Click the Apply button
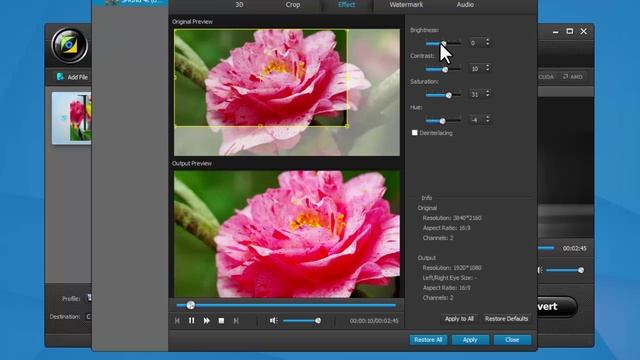Image resolution: width=640 pixels, height=360 pixels. 470,340
